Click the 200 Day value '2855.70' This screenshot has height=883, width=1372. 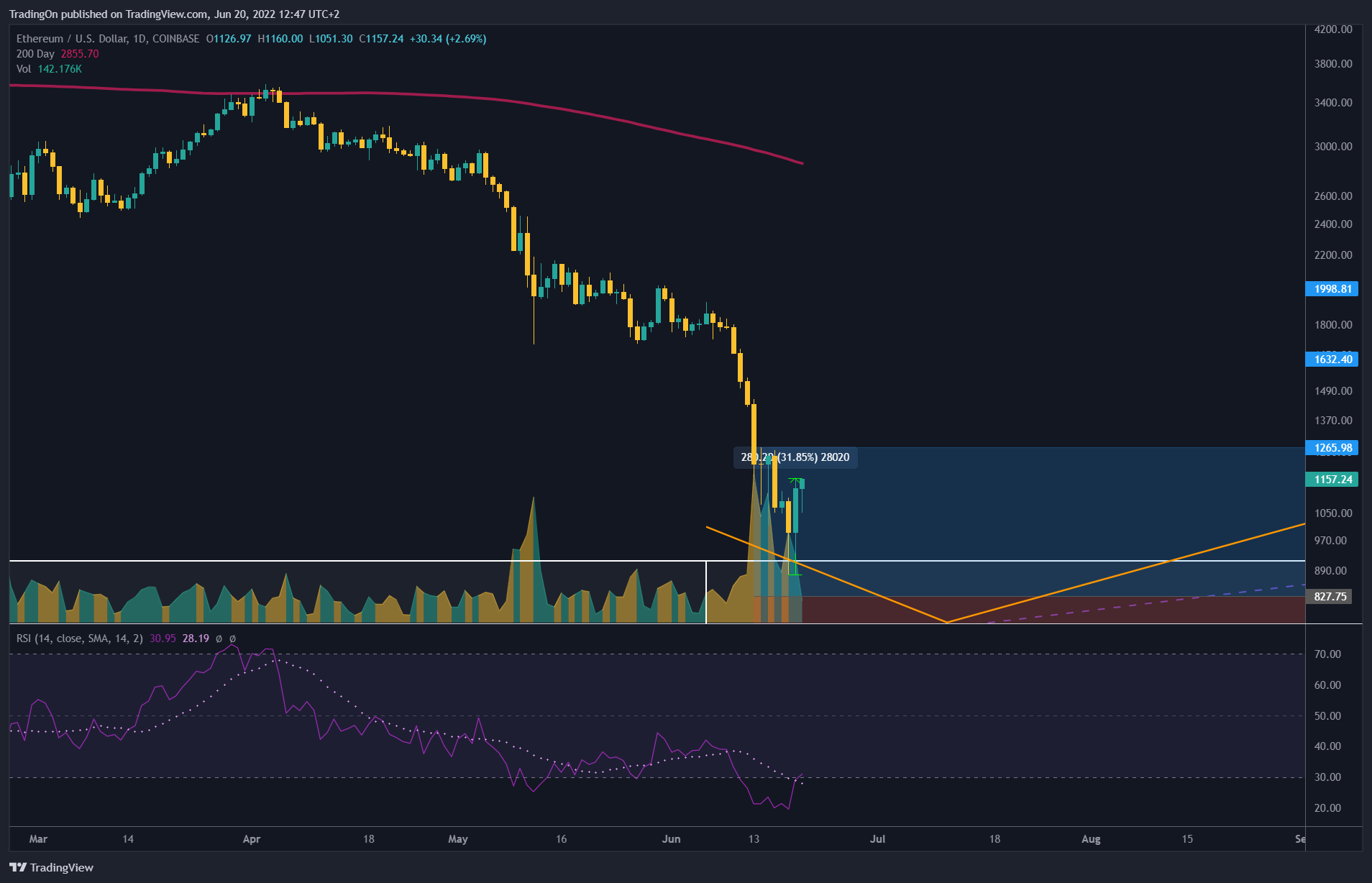coord(80,54)
